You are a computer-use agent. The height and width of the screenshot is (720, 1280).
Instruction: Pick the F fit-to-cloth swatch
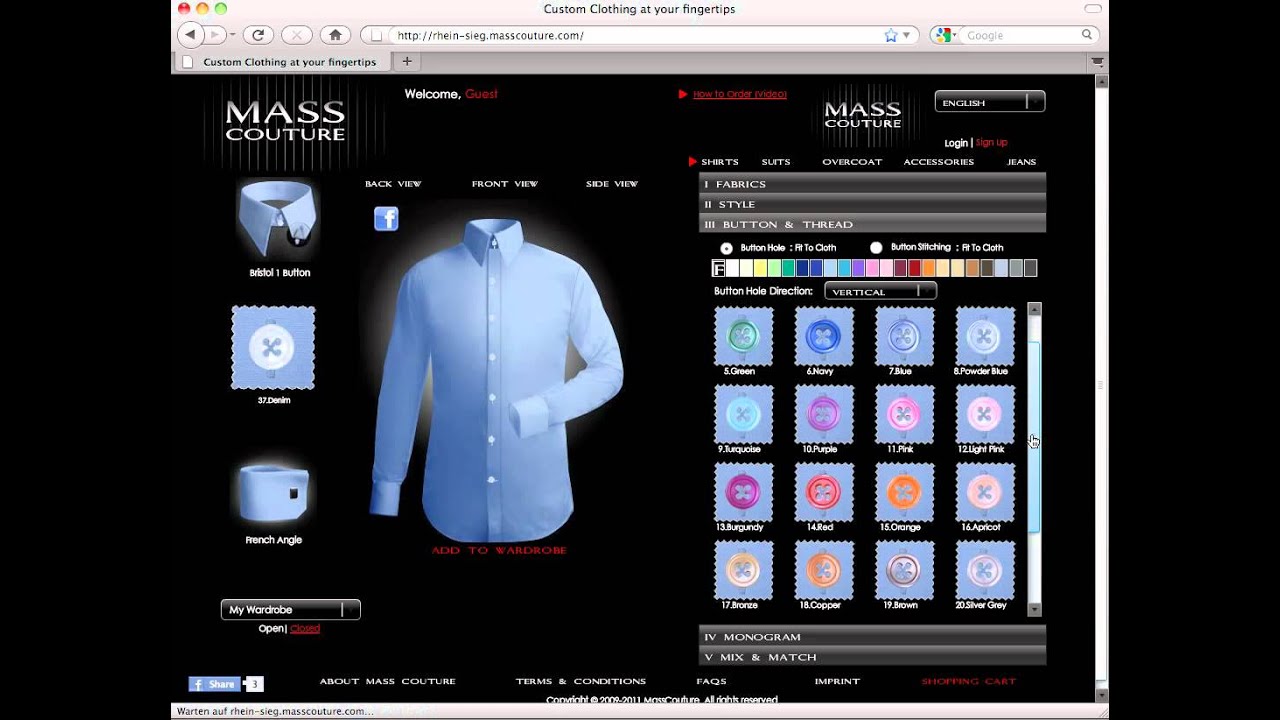[718, 268]
